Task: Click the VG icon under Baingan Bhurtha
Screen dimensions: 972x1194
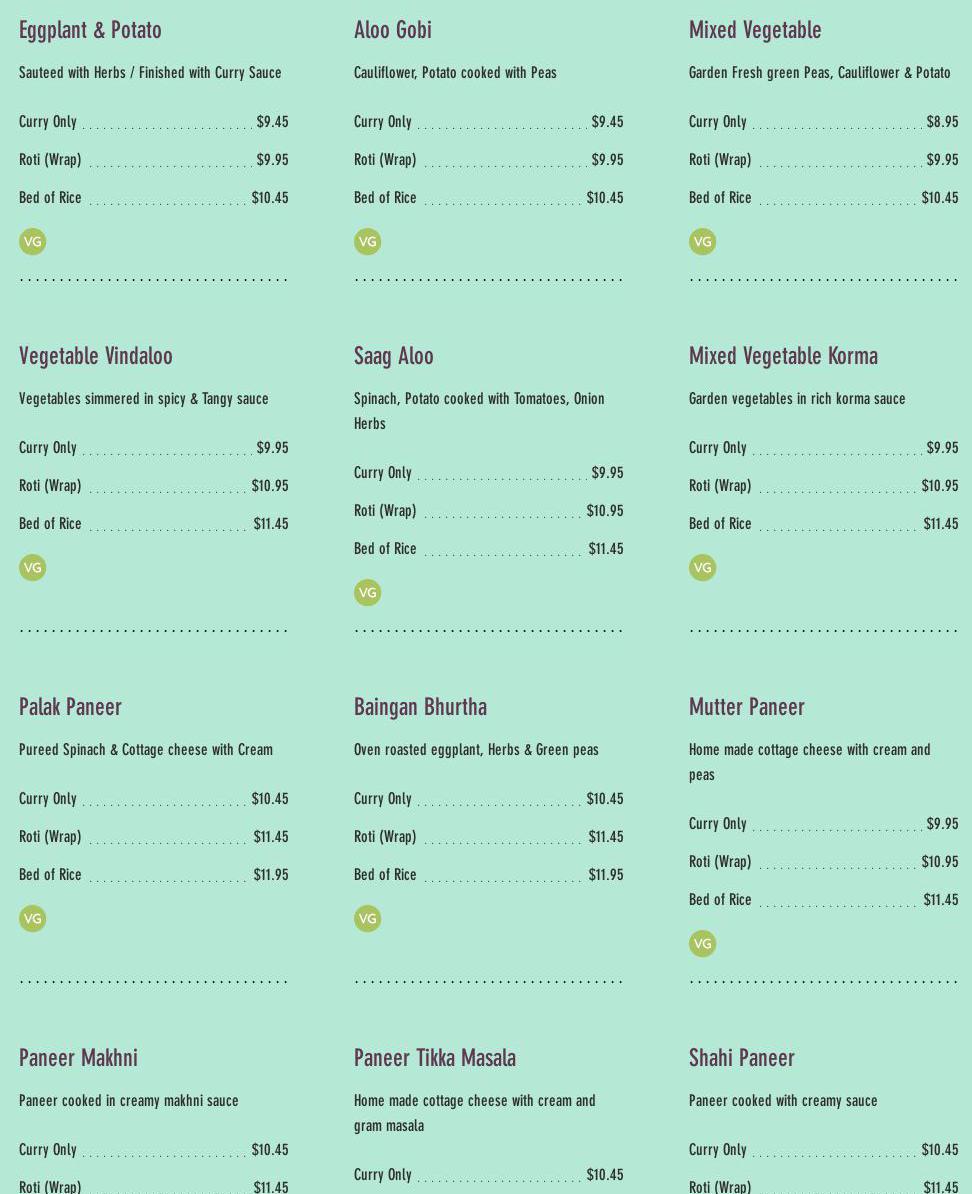Action: tap(368, 918)
